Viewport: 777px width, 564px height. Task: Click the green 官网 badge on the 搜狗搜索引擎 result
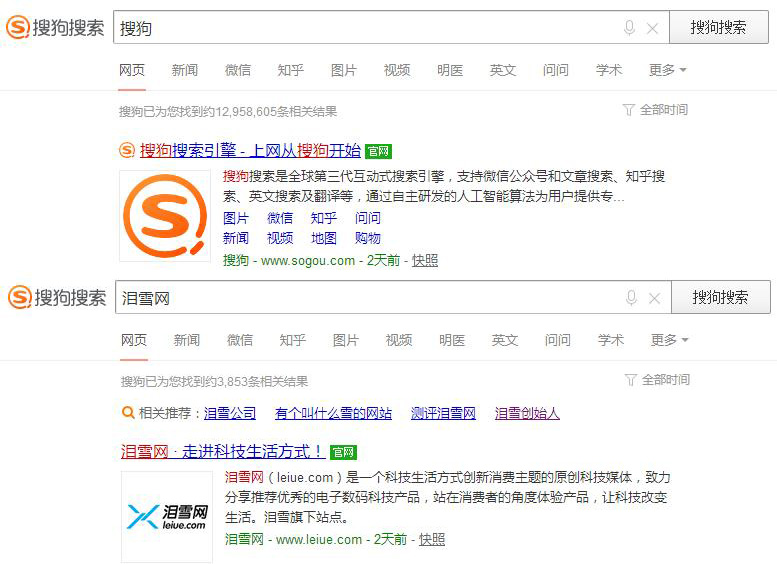pyautogui.click(x=378, y=151)
